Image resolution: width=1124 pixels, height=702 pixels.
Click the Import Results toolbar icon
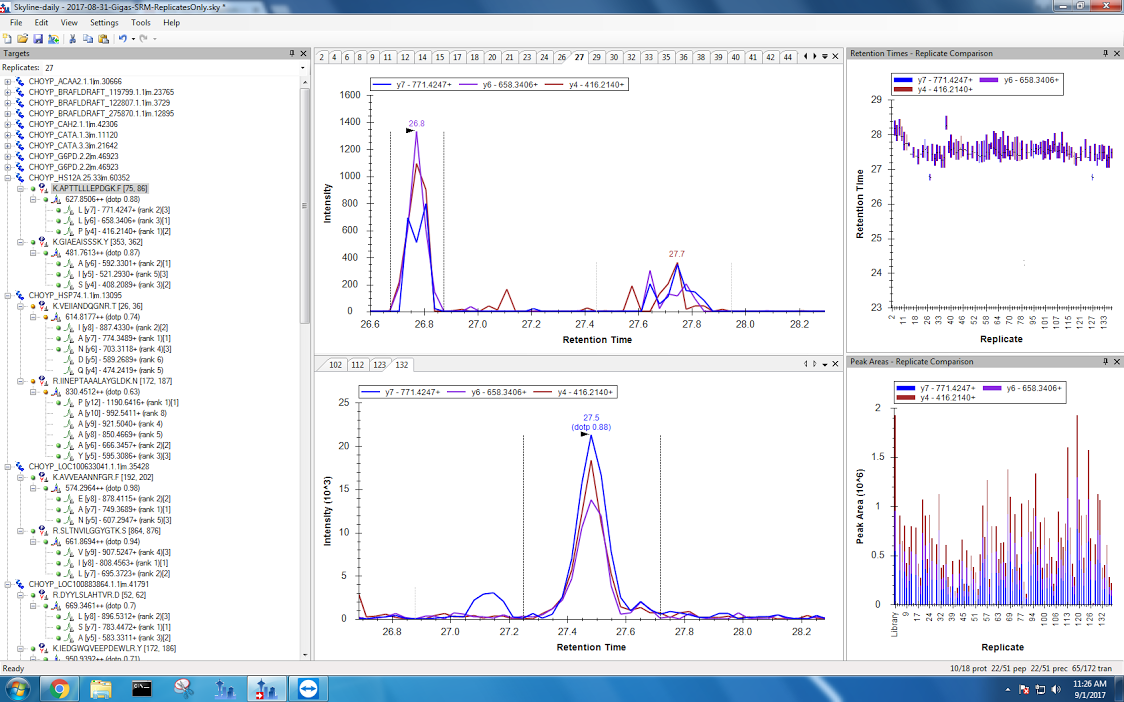[53, 38]
